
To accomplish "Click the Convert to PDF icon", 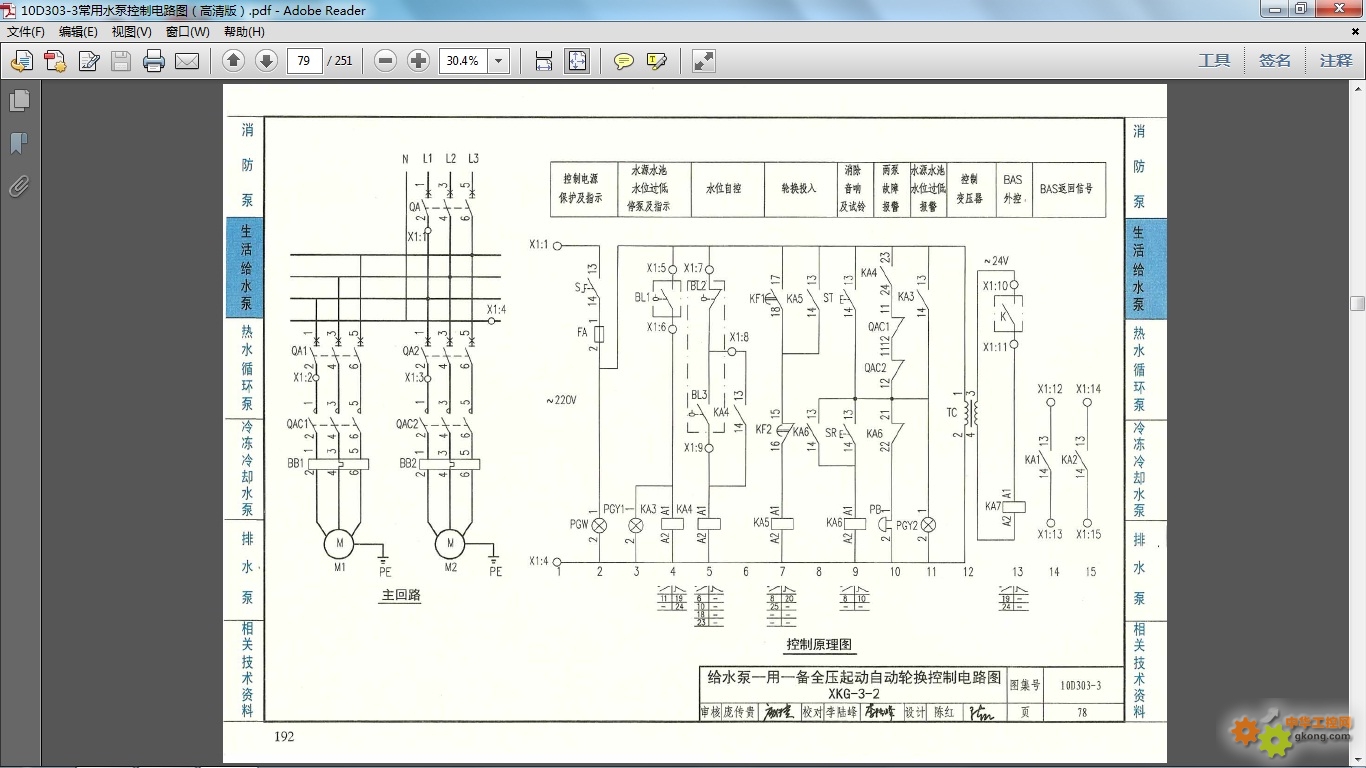I will pos(55,61).
